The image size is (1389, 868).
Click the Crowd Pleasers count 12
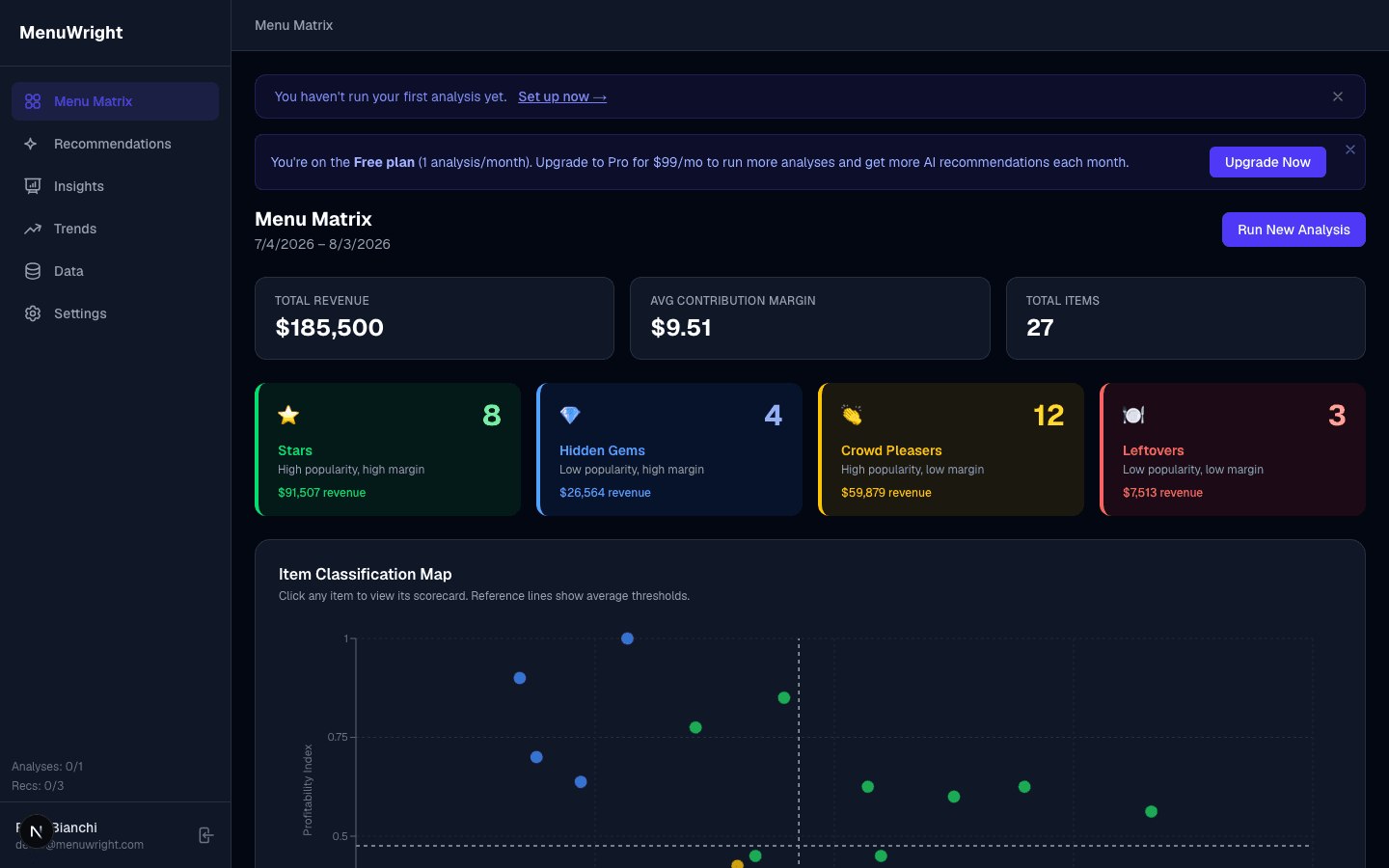[1049, 416]
